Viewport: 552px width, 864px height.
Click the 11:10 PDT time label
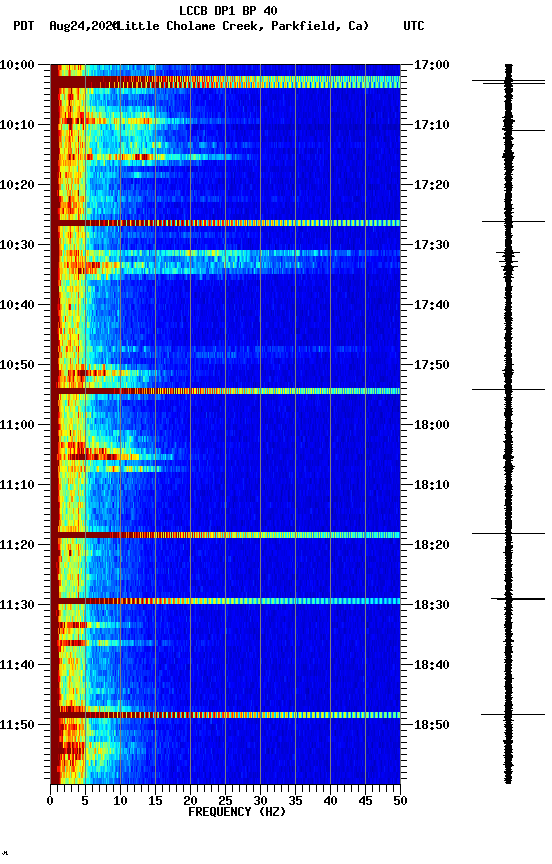17,485
